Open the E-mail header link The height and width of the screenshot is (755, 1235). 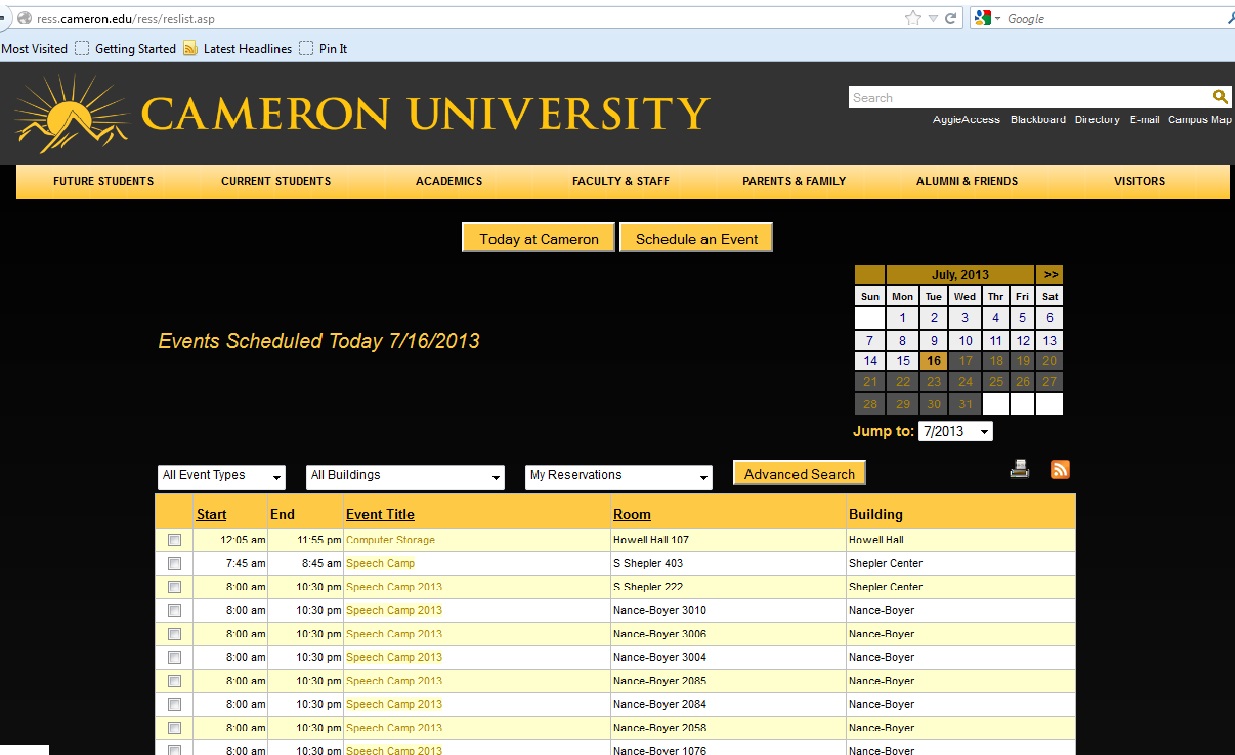[x=1144, y=120]
